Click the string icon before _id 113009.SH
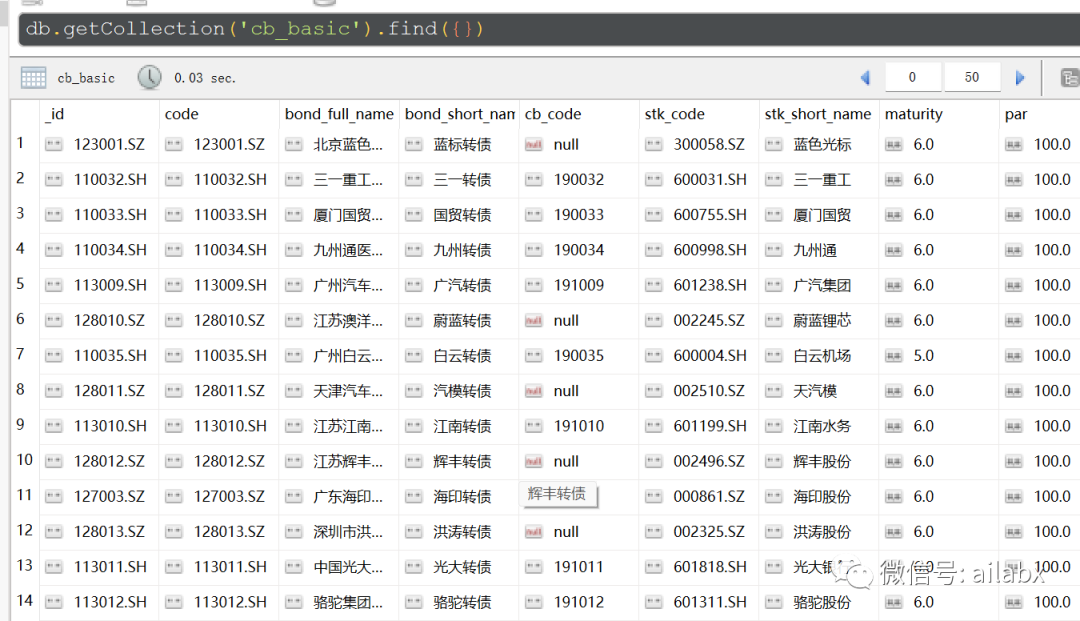Viewport: 1080px width, 621px height. (54, 285)
